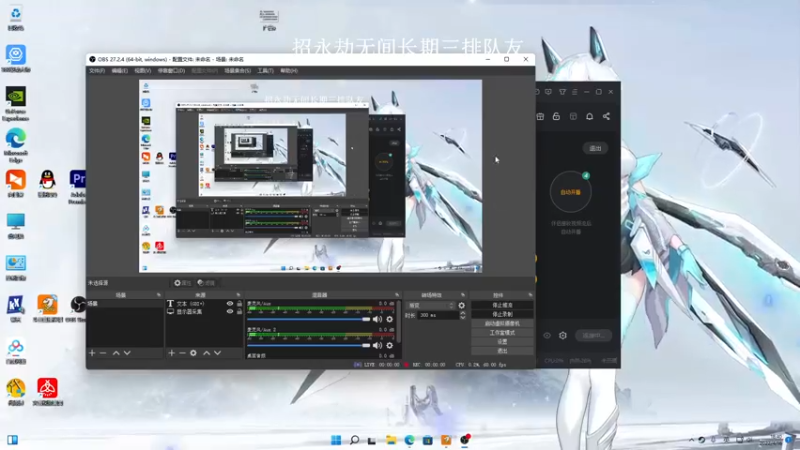
Task: Click Stop Recording button in Controls
Action: (x=503, y=314)
